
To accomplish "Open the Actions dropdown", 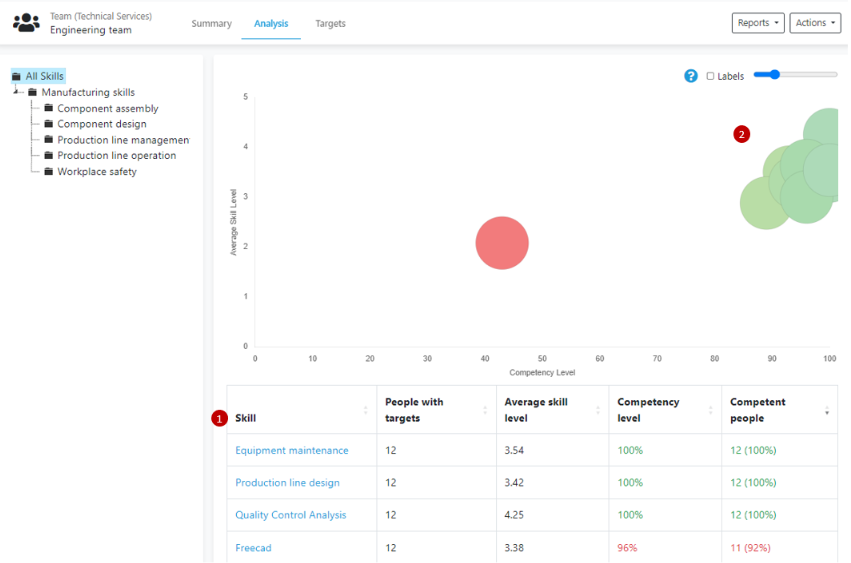I will pyautogui.click(x=815, y=23).
